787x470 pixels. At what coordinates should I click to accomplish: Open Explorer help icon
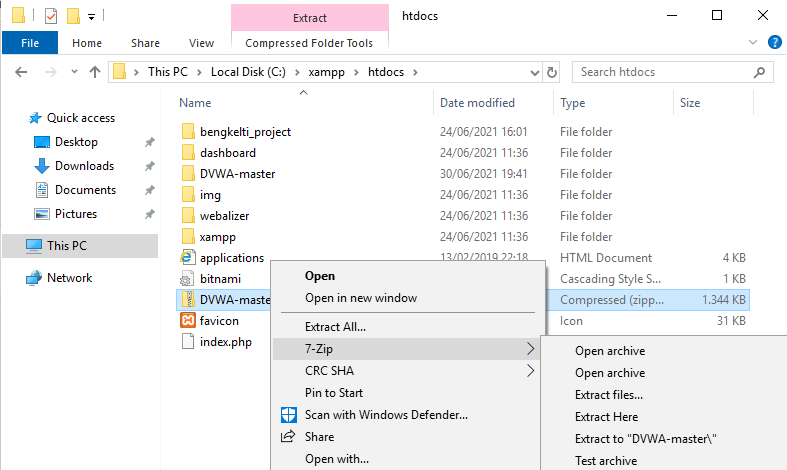[x=774, y=42]
